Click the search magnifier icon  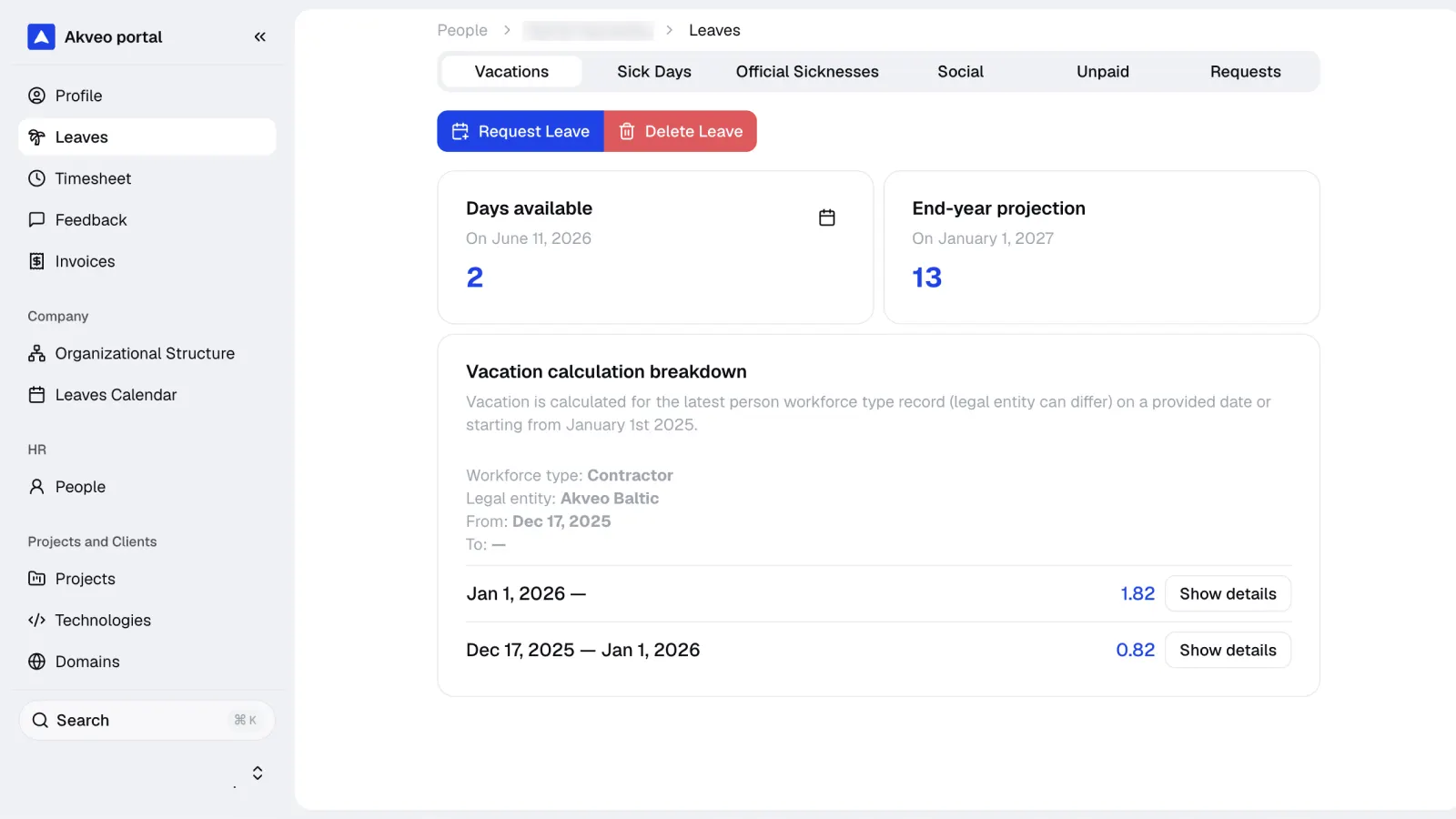(40, 721)
